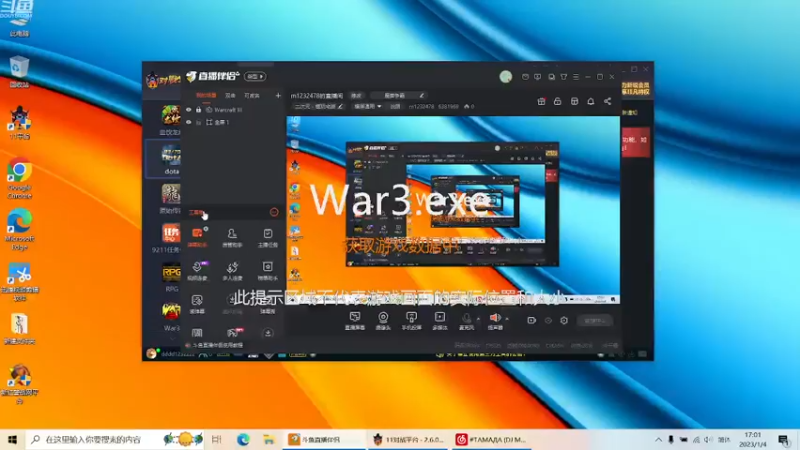Click the toolbox header label

(x=196, y=212)
